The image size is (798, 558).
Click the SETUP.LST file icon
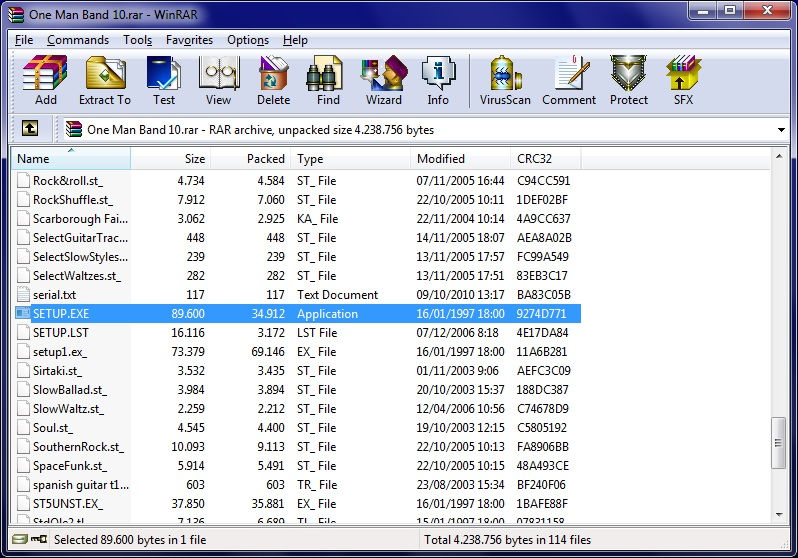23,332
